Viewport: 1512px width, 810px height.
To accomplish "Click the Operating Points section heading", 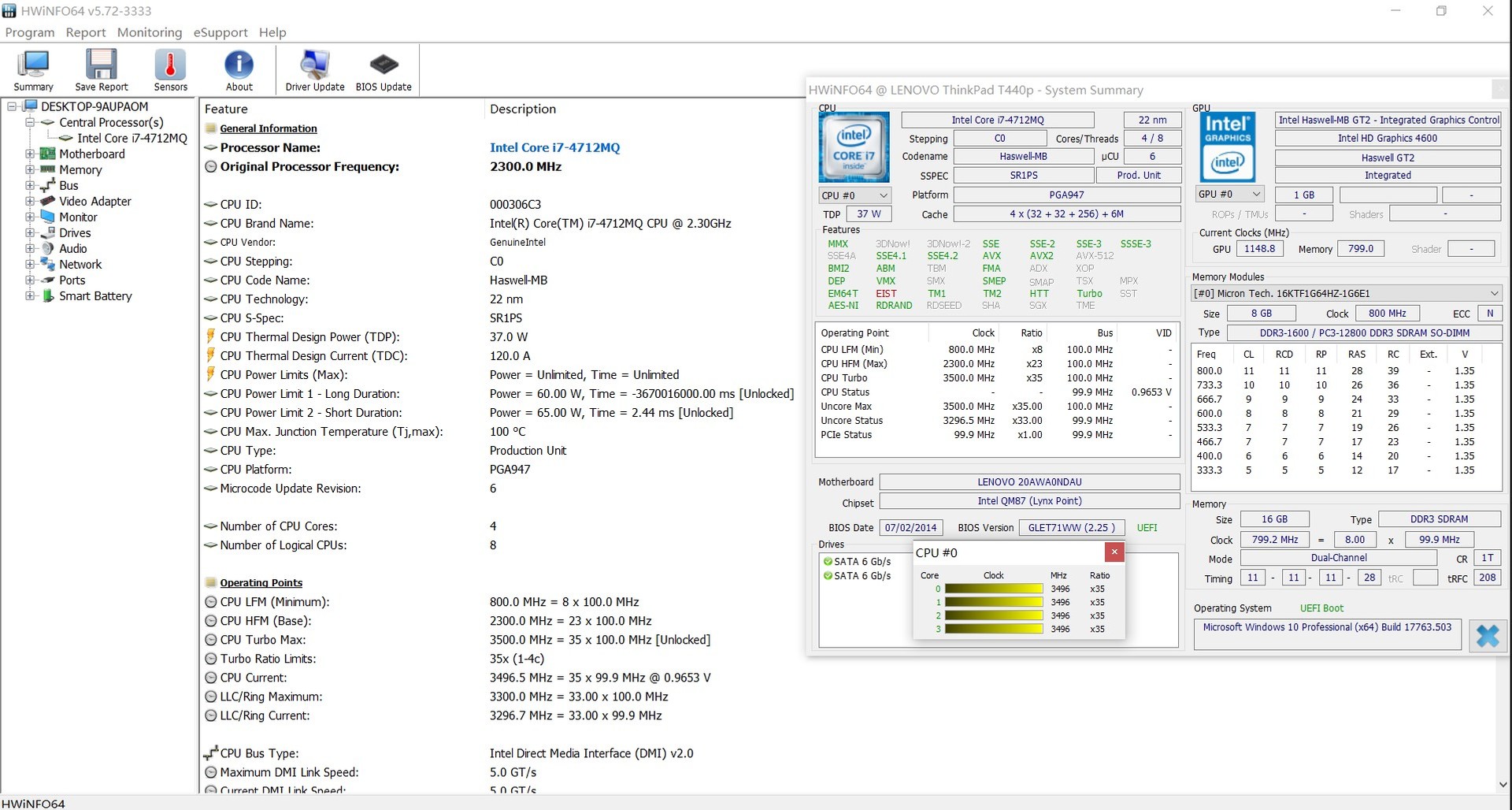I will (261, 583).
